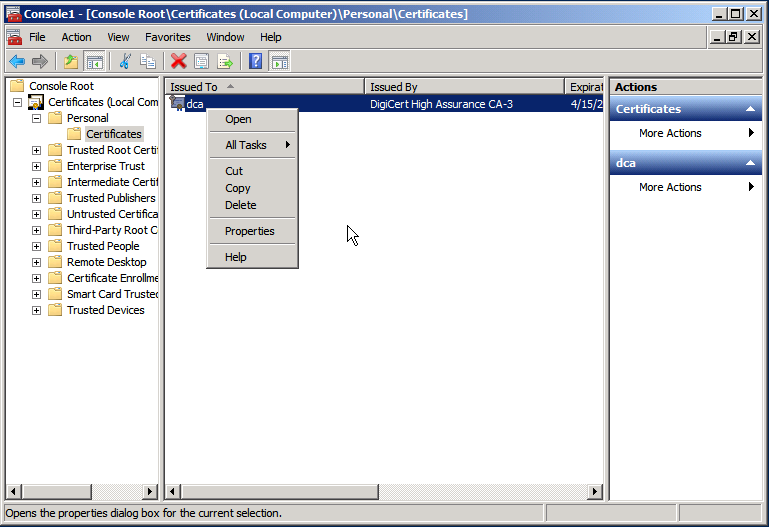Collapse the dca section in Actions pane

(750, 163)
